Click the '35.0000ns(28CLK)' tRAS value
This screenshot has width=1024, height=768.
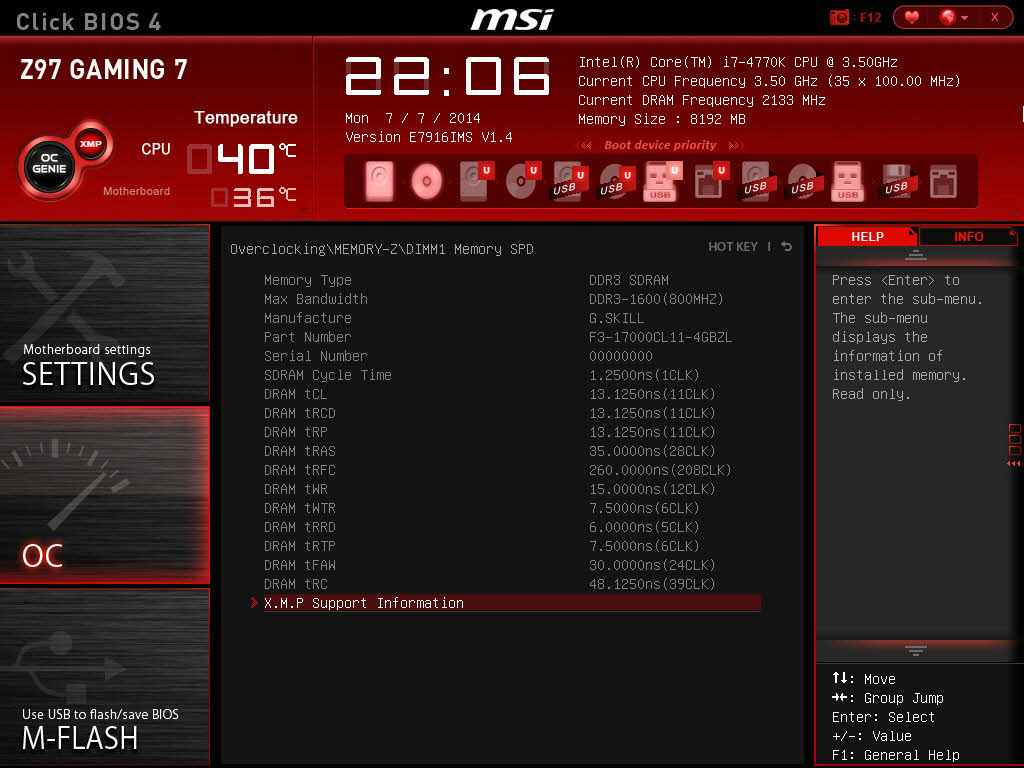point(652,451)
